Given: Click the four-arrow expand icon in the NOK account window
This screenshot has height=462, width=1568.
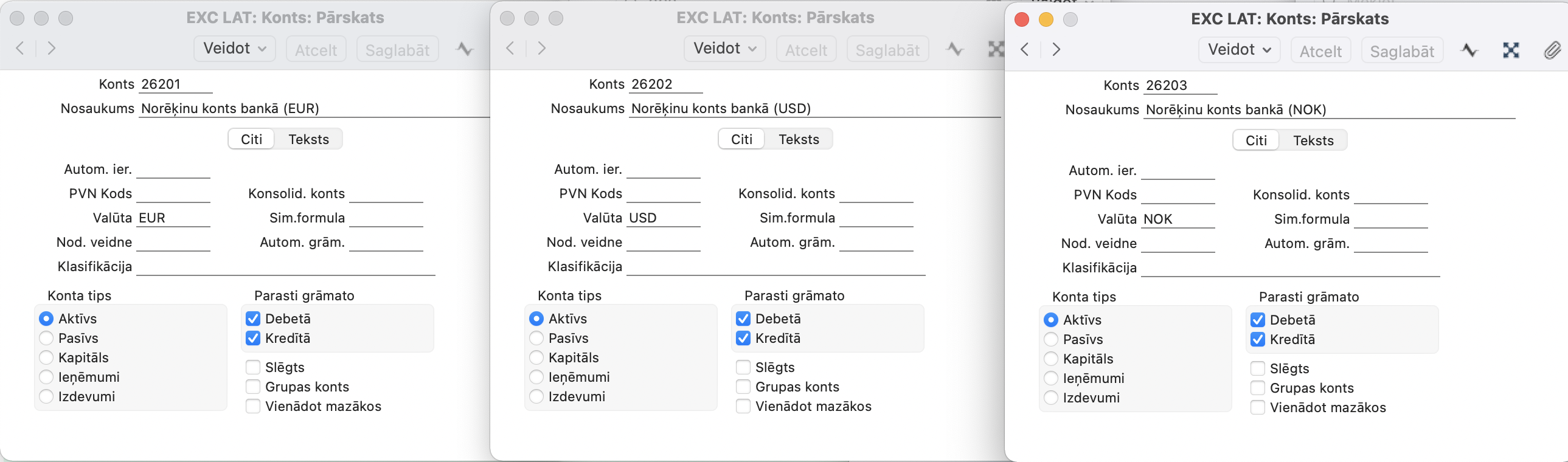Looking at the screenshot, I should [x=1511, y=50].
